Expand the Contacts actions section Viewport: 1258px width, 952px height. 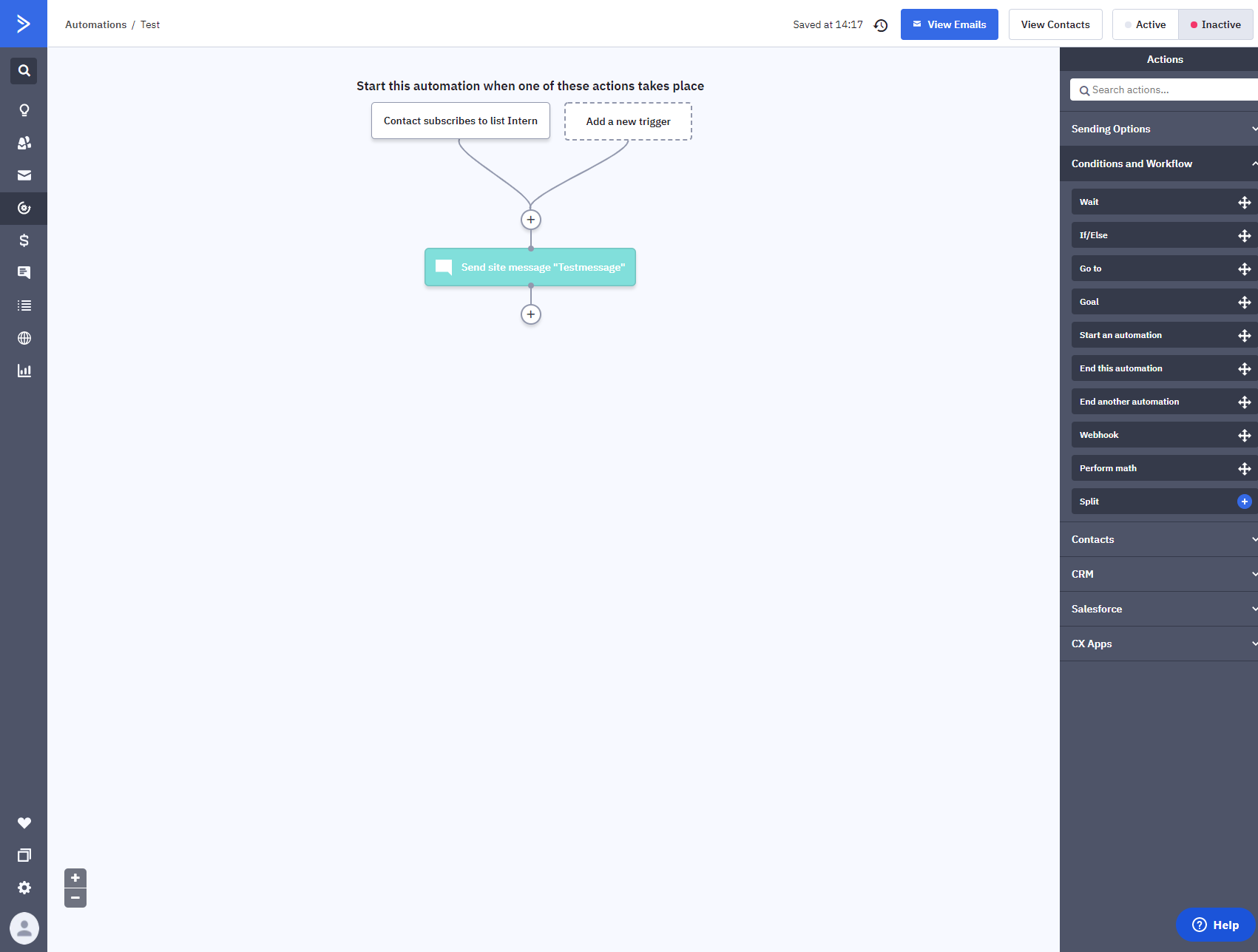[x=1159, y=539]
